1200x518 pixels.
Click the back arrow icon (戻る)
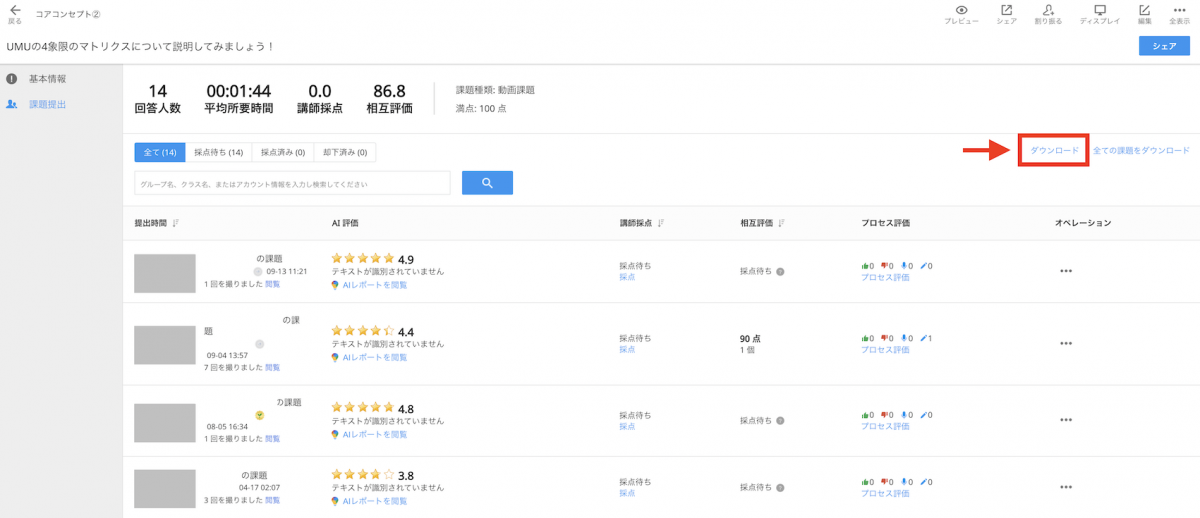(15, 11)
